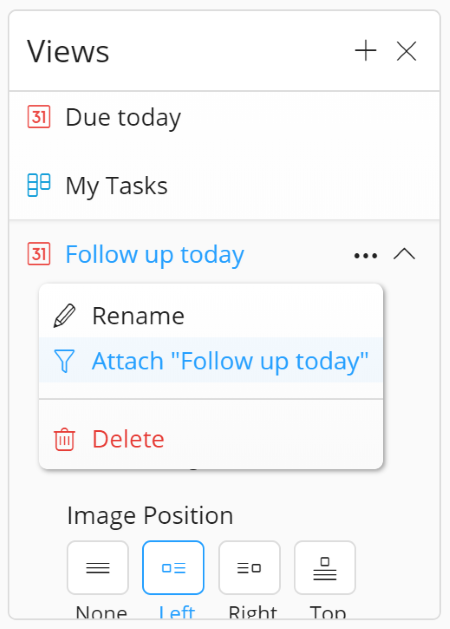Close the Views panel
This screenshot has height=629, width=450.
click(406, 51)
